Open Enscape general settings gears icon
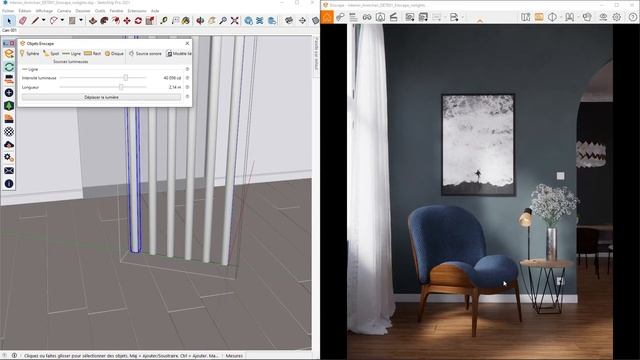The height and width of the screenshot is (360, 640). tap(9, 158)
